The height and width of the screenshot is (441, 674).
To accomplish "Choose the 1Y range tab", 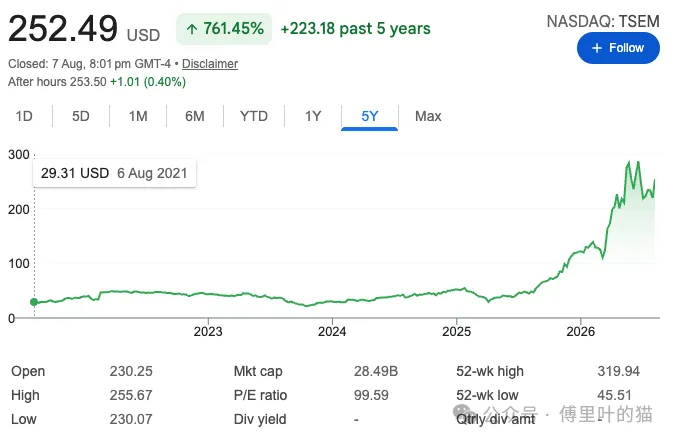I will [x=313, y=116].
